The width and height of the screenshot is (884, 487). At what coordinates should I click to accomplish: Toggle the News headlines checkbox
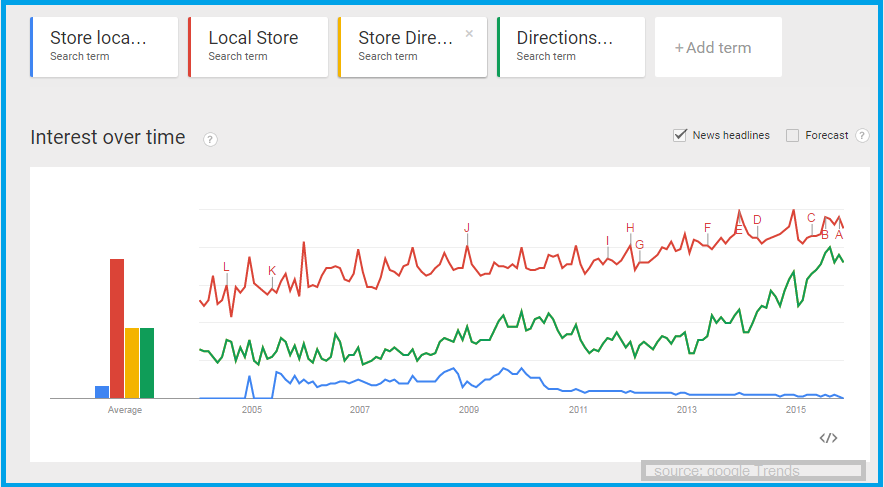coord(680,135)
